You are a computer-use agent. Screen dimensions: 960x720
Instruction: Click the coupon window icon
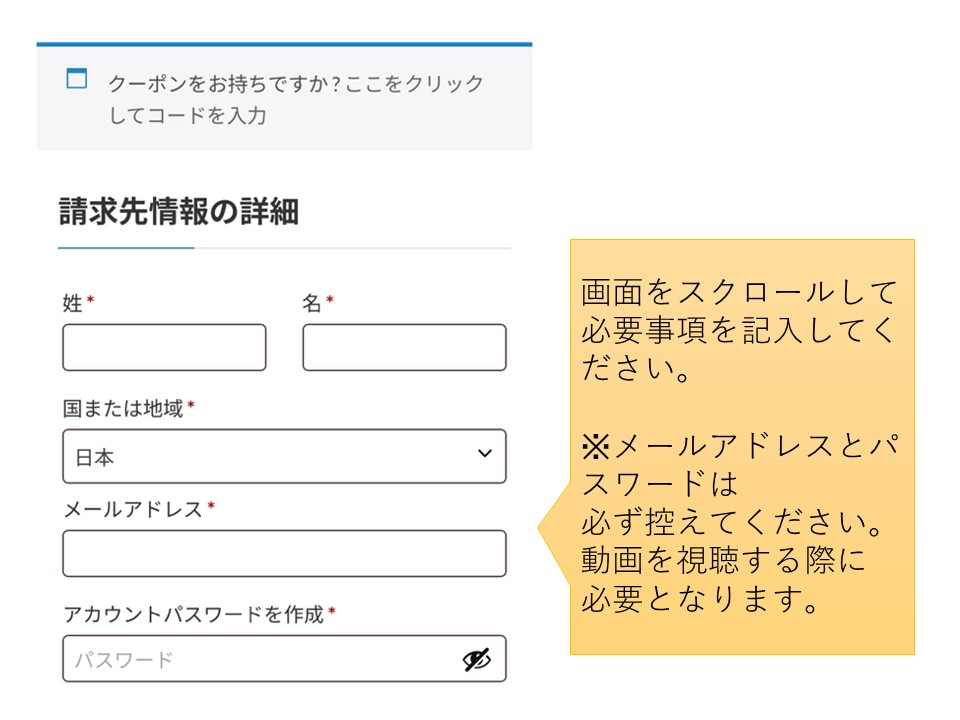click(77, 78)
